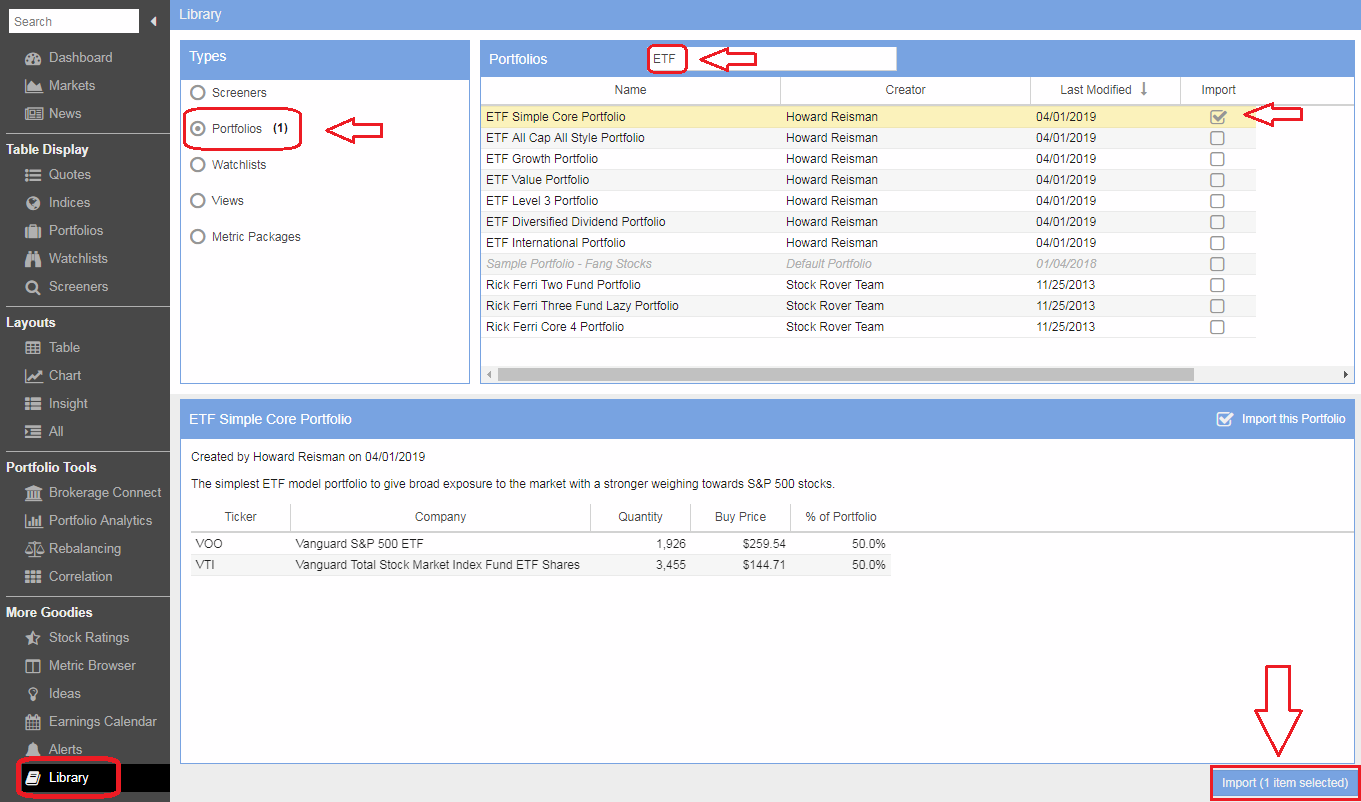Click the Library book icon
The width and height of the screenshot is (1361, 802).
[33, 778]
